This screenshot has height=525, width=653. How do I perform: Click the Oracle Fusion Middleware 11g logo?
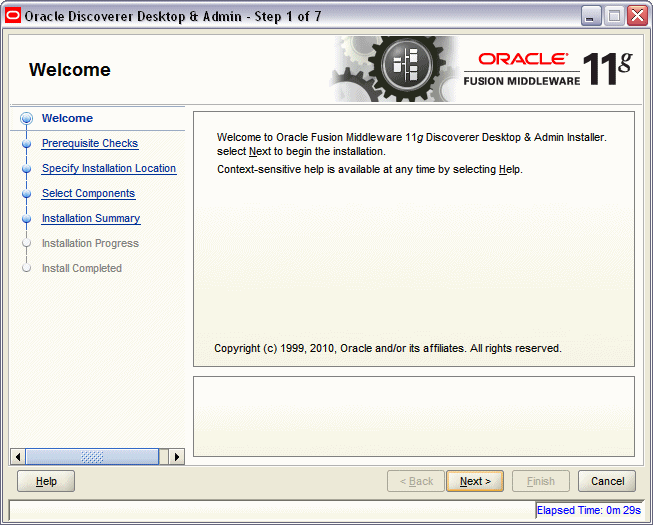tap(548, 69)
